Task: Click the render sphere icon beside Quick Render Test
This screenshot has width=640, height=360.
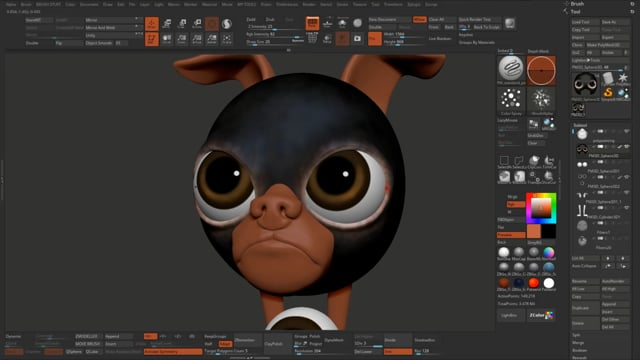Action: [509, 23]
